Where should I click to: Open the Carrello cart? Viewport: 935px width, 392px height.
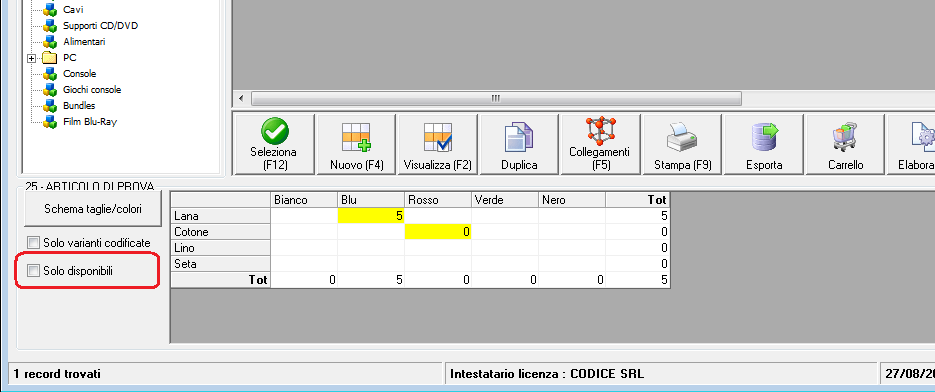[x=845, y=144]
